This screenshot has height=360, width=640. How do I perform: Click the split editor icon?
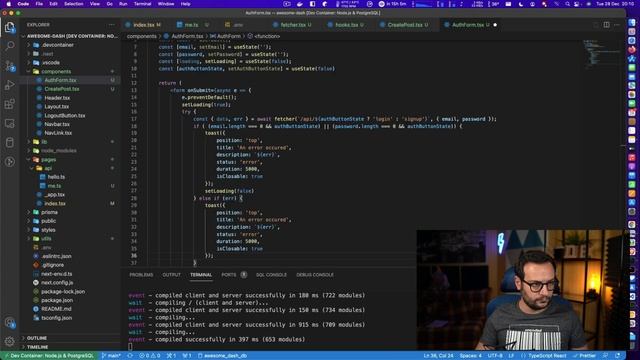tap(607, 25)
